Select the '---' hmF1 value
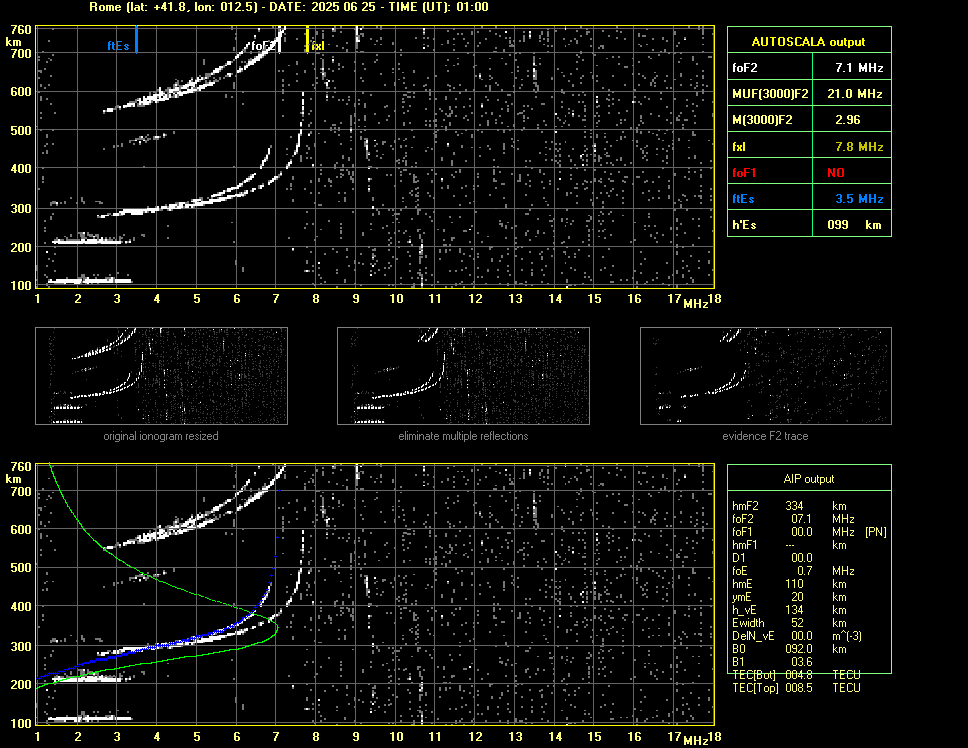Image resolution: width=968 pixels, height=748 pixels. click(x=790, y=545)
